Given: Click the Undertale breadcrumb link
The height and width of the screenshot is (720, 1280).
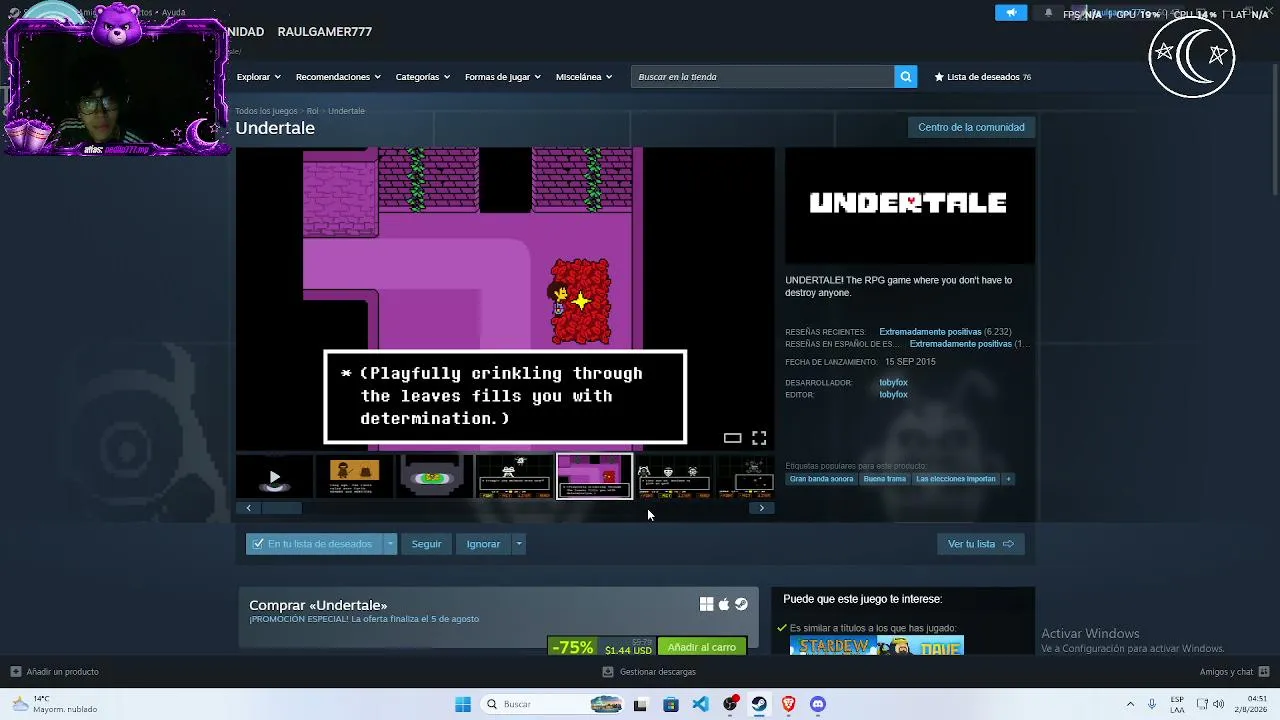Looking at the screenshot, I should tap(346, 111).
